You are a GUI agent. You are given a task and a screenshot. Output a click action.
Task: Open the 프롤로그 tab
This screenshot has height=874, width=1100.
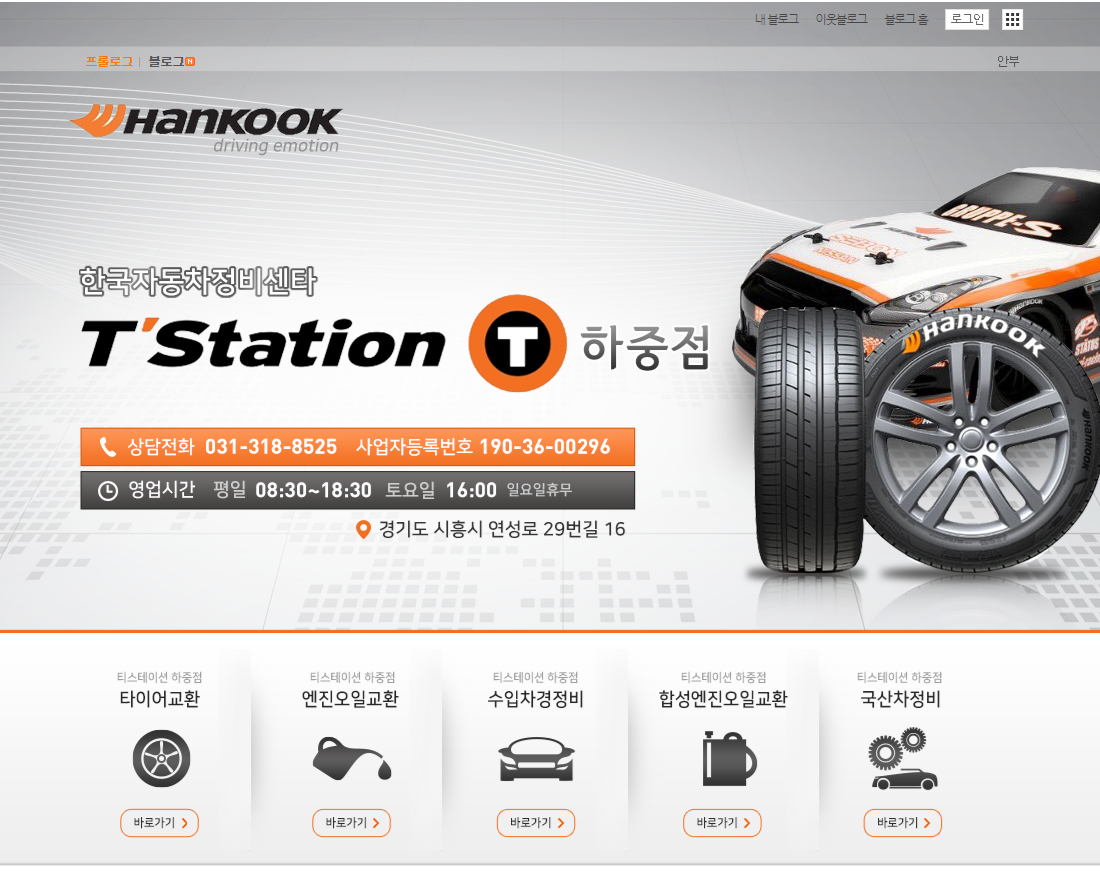109,62
